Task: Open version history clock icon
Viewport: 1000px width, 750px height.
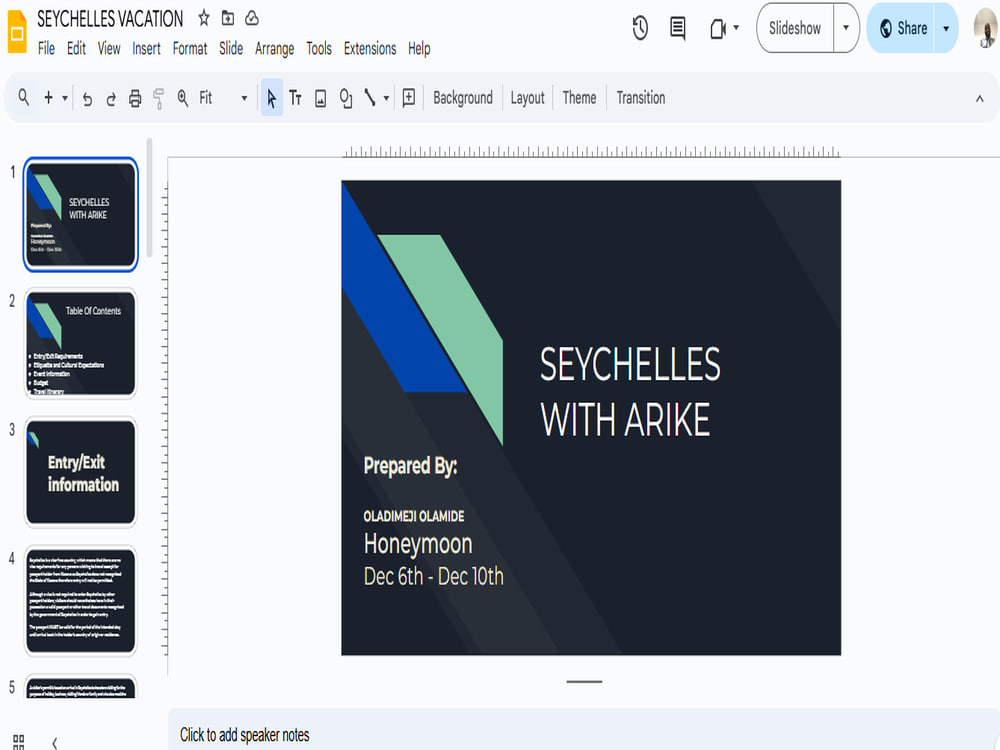Action: [640, 28]
